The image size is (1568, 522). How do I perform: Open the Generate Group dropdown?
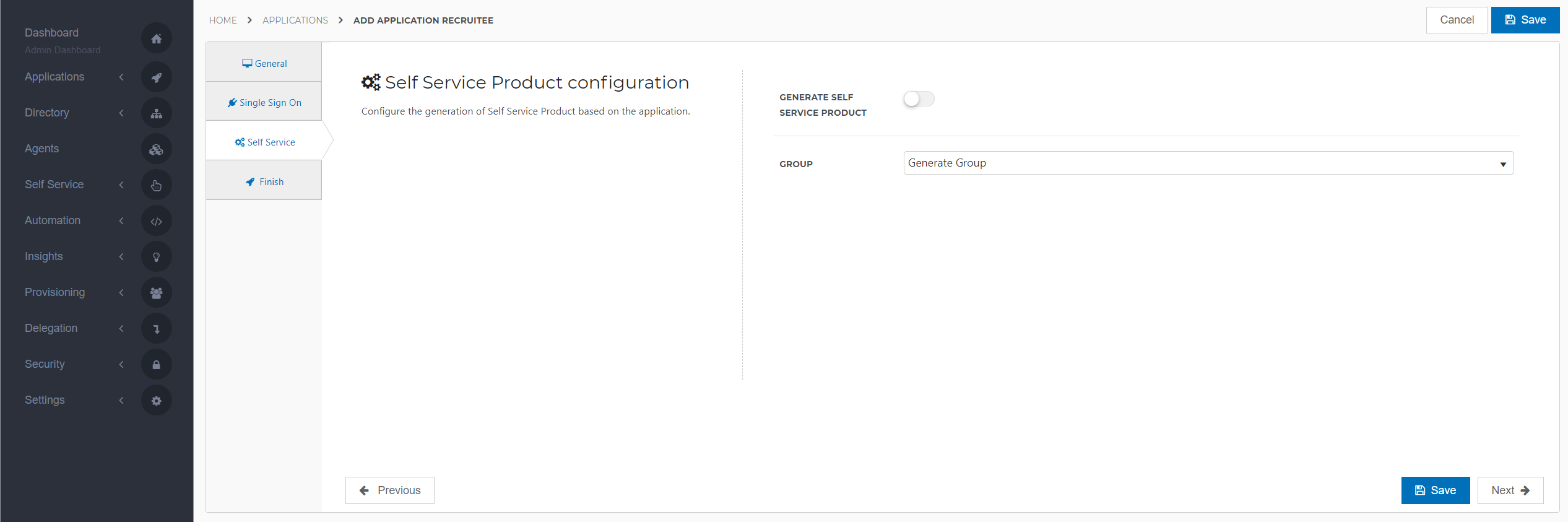(x=1208, y=163)
